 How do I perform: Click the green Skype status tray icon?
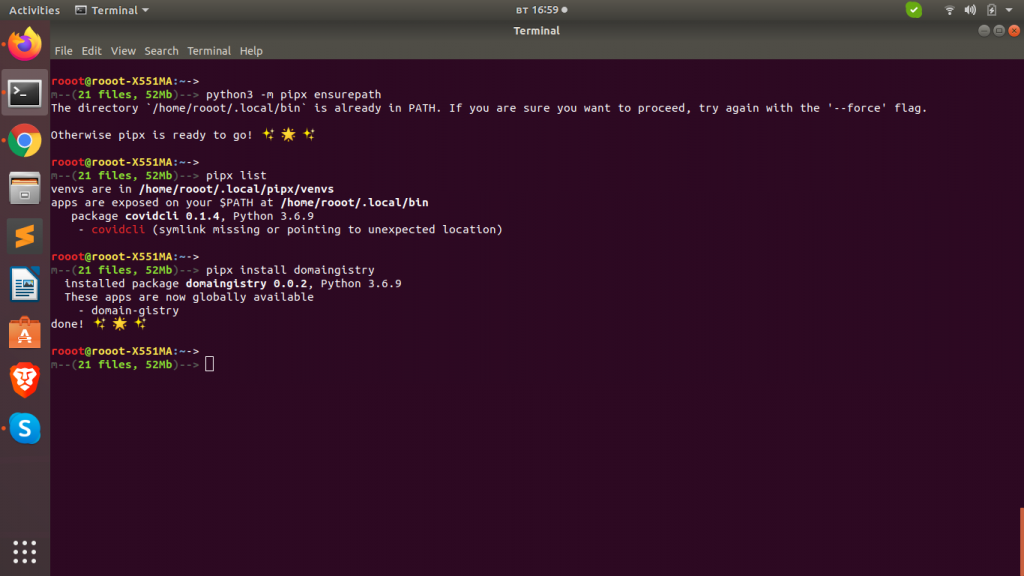[913, 9]
